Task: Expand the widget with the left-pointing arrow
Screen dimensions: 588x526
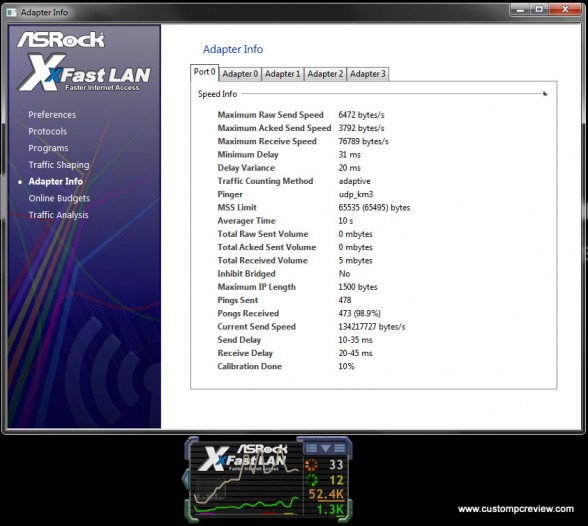Action: pos(186,479)
